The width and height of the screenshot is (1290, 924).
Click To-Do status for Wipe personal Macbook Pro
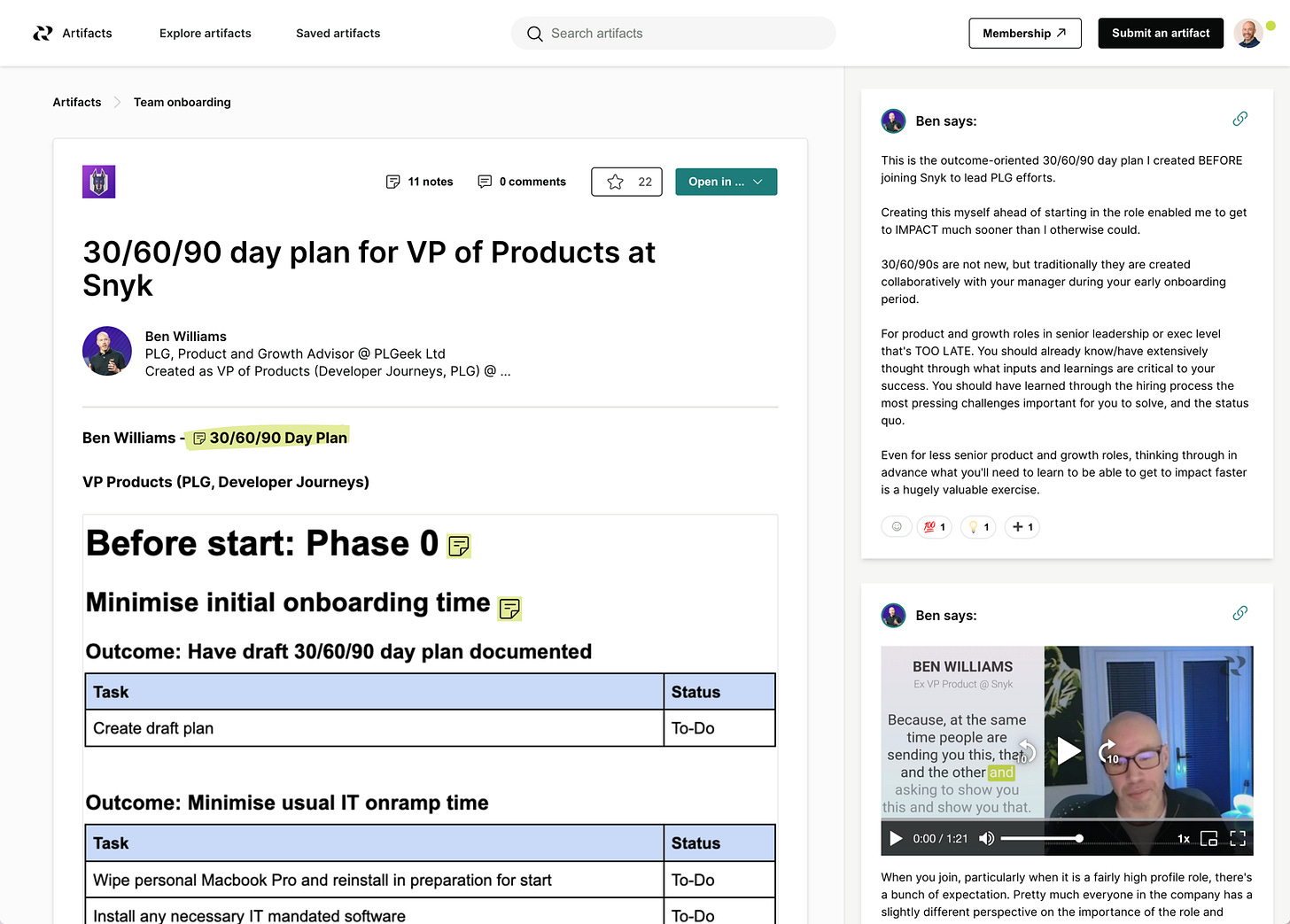pyautogui.click(x=719, y=880)
